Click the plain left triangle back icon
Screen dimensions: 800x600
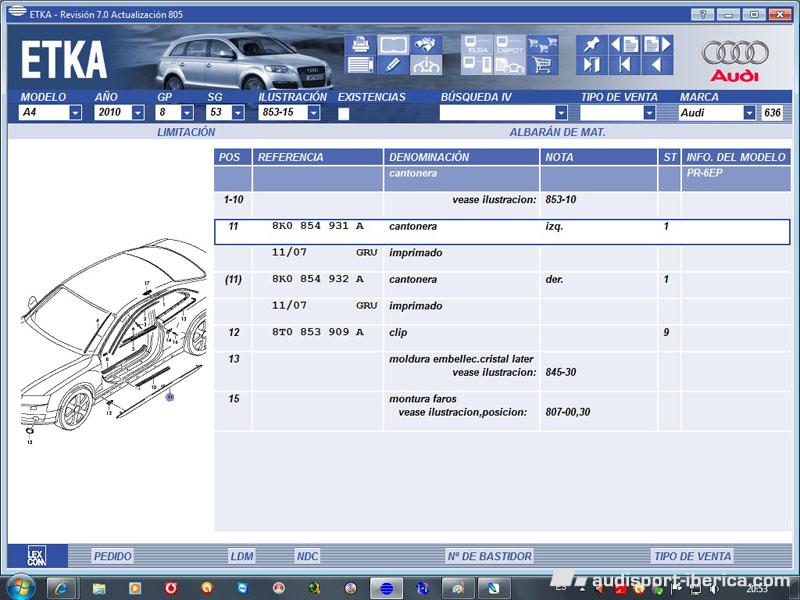pyautogui.click(x=657, y=65)
